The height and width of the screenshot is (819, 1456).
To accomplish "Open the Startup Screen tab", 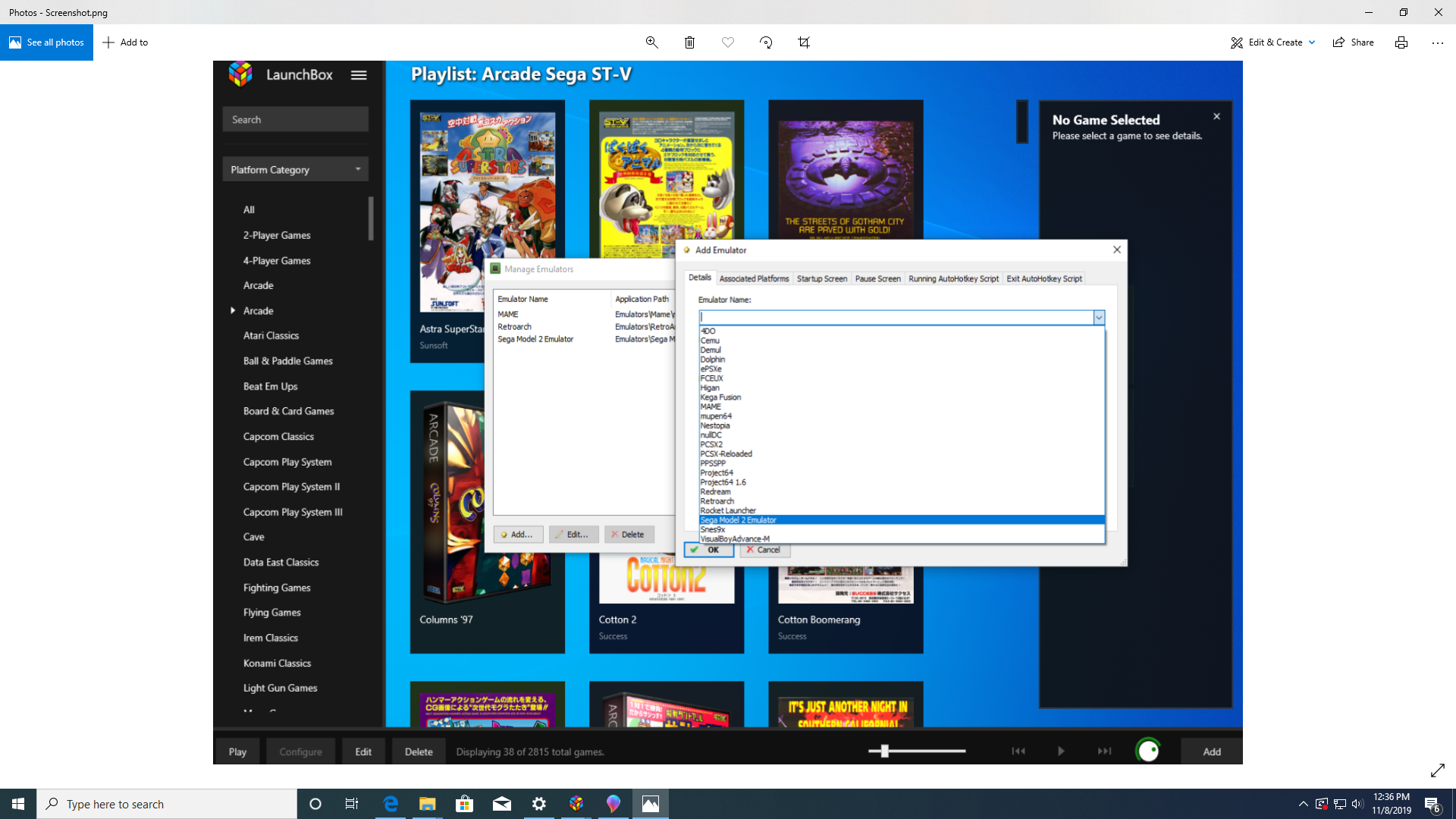I will pyautogui.click(x=821, y=279).
